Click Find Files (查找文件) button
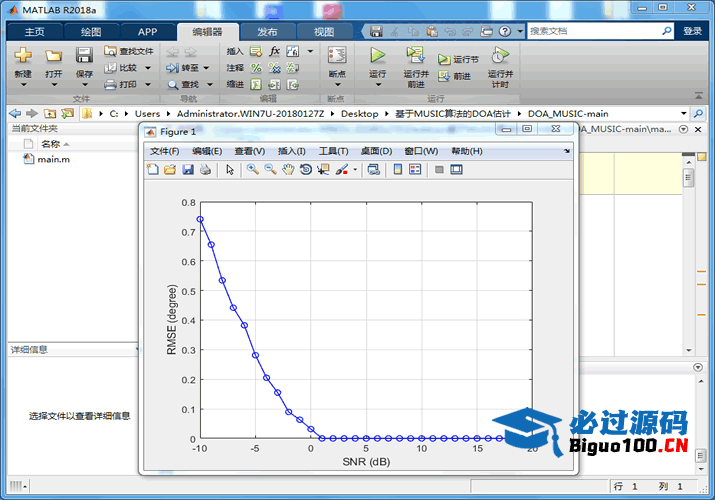715x500 pixels. [129, 51]
